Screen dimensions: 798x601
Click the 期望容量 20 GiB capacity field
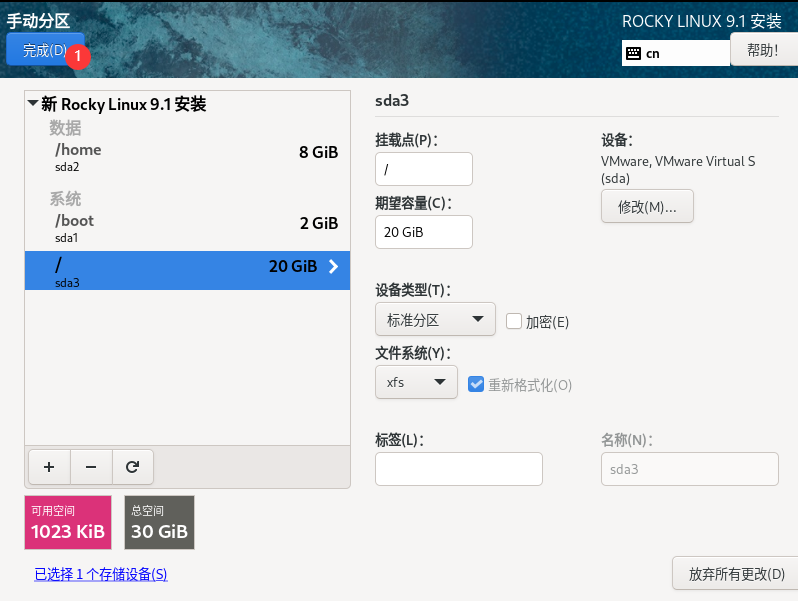[x=423, y=232]
